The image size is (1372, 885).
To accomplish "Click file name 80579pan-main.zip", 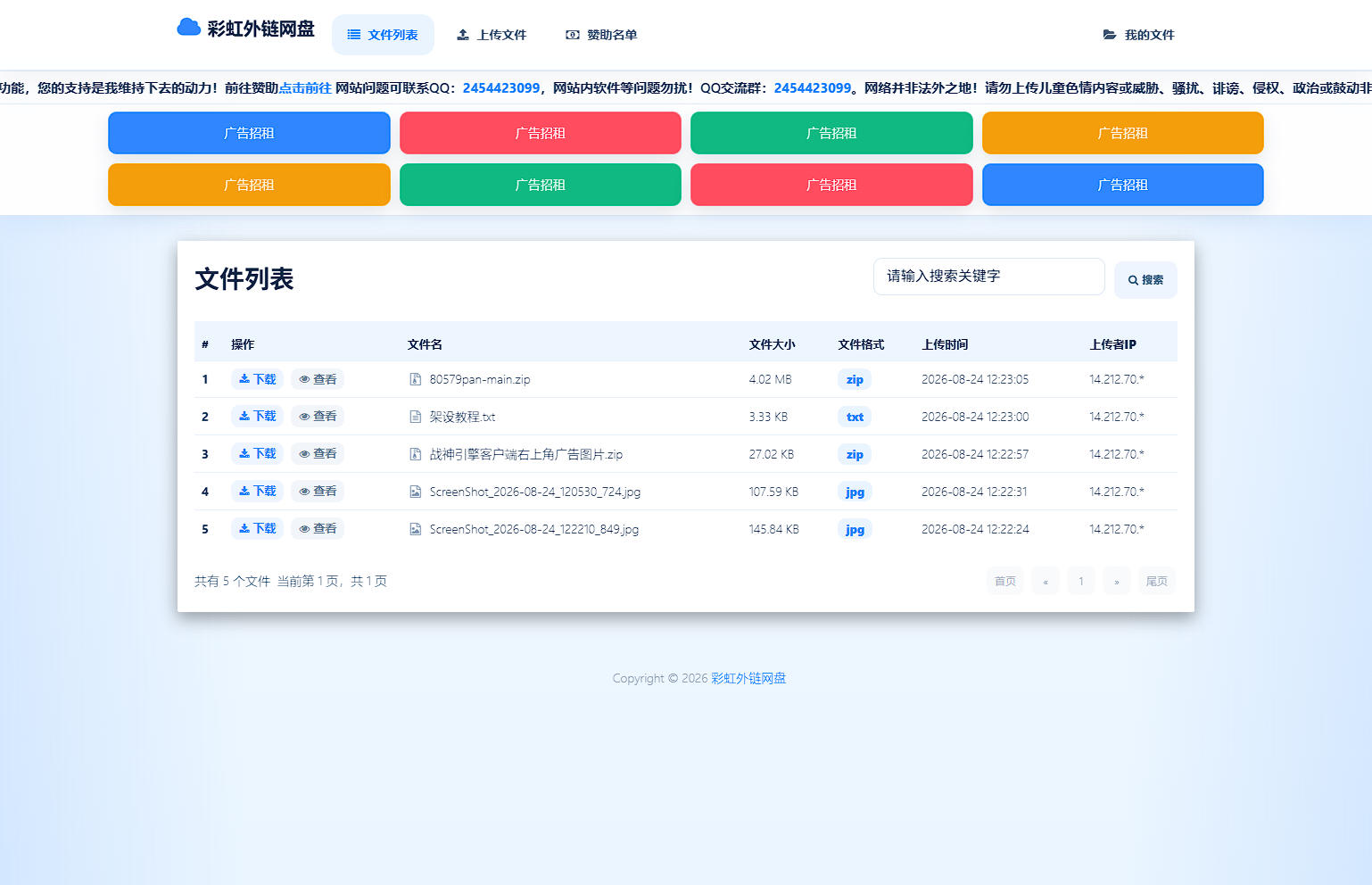I will (480, 379).
